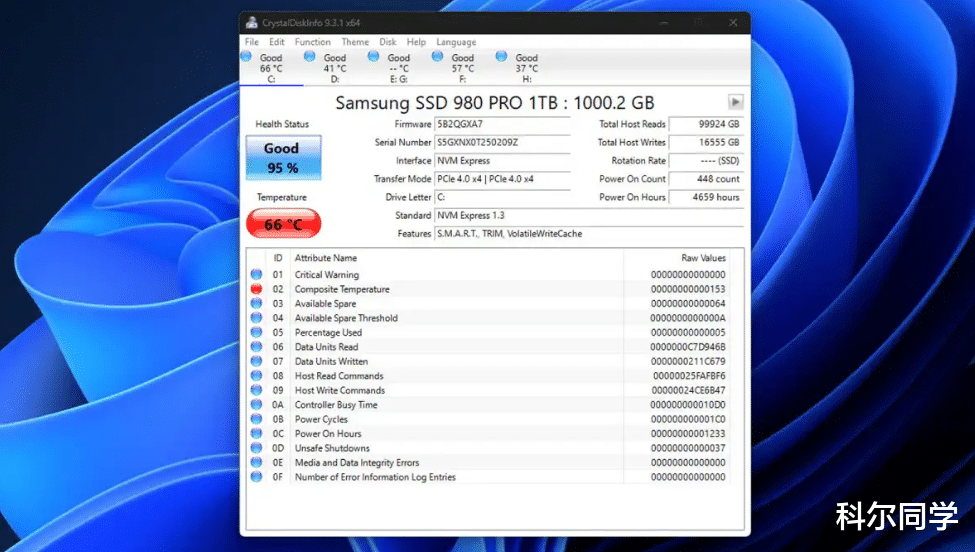Click the Firmware field 5B2QGXA7

coord(502,124)
